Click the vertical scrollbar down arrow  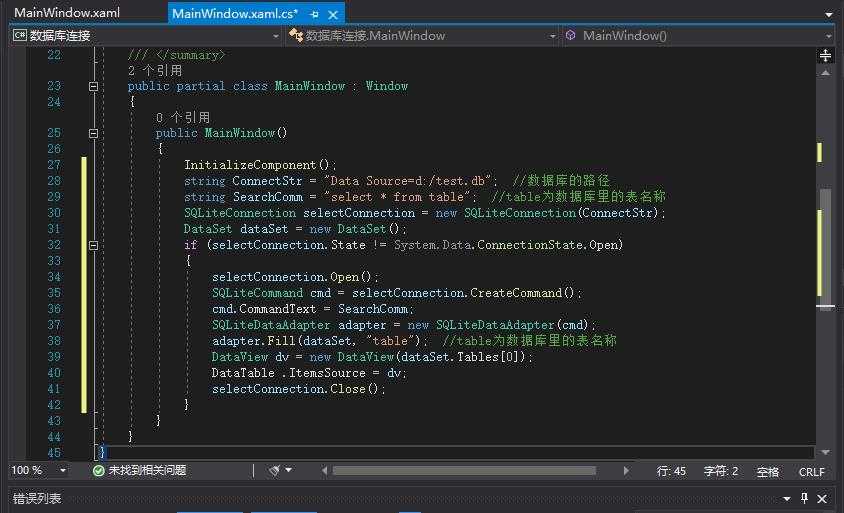coord(825,452)
